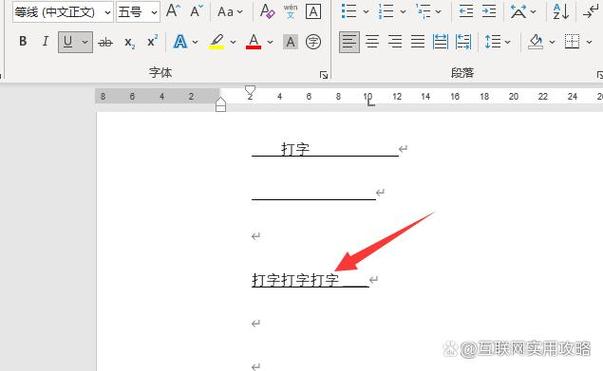The width and height of the screenshot is (603, 371).
Task: Apply borders button
Action: point(572,42)
